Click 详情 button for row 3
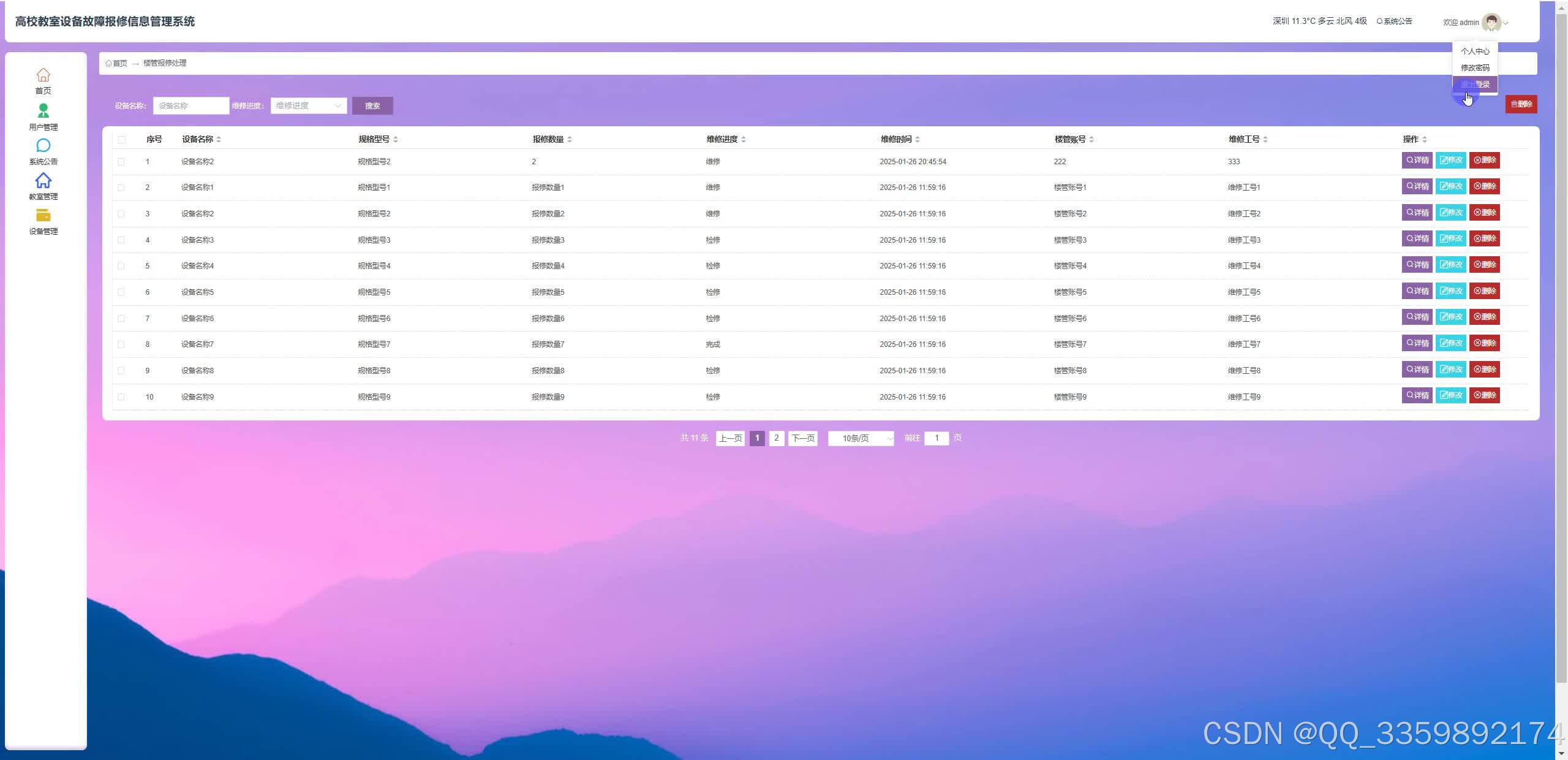1568x760 pixels. 1417,213
